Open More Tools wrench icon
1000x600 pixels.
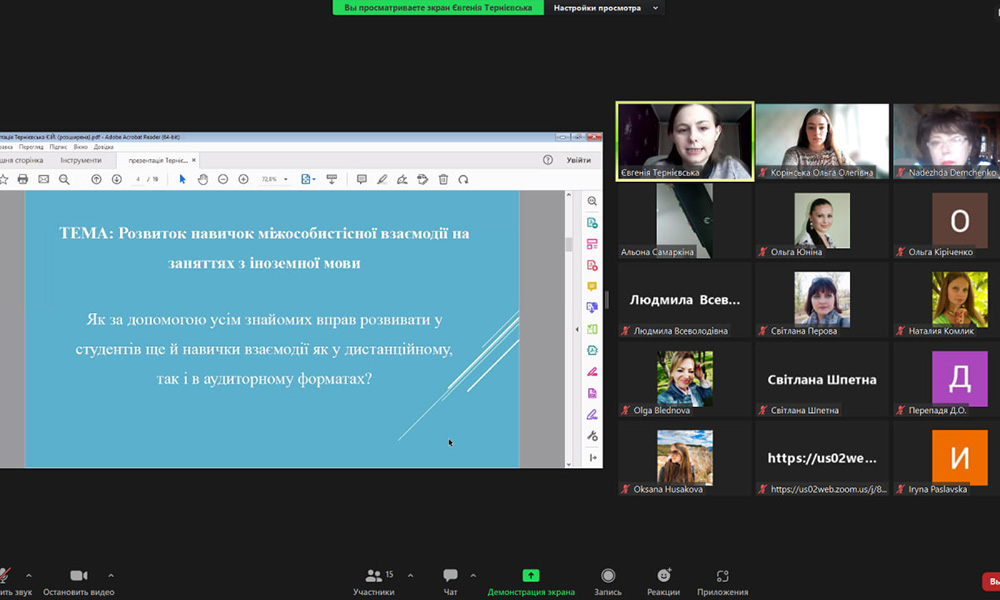click(x=592, y=436)
